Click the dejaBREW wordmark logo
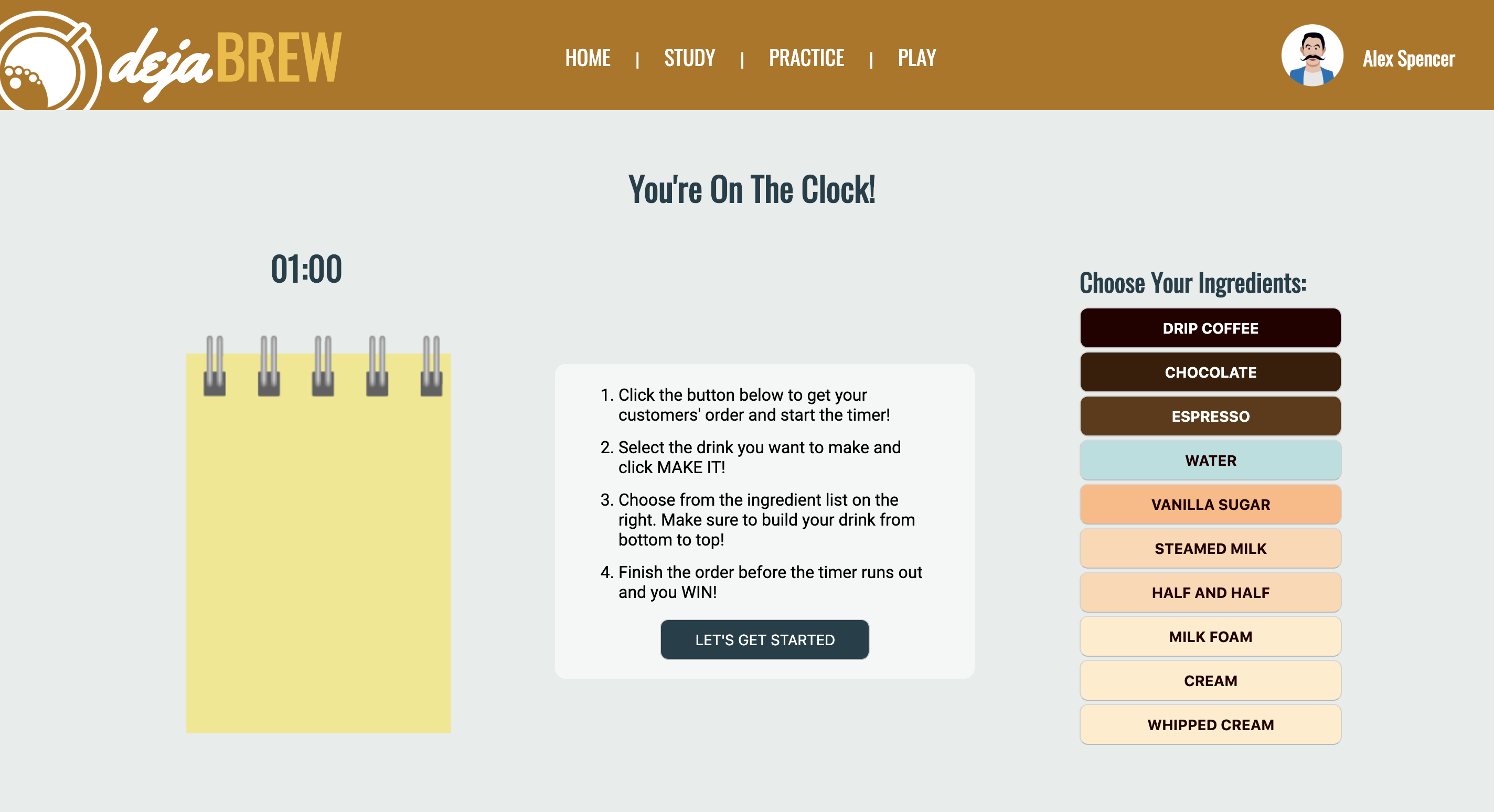 [x=225, y=61]
